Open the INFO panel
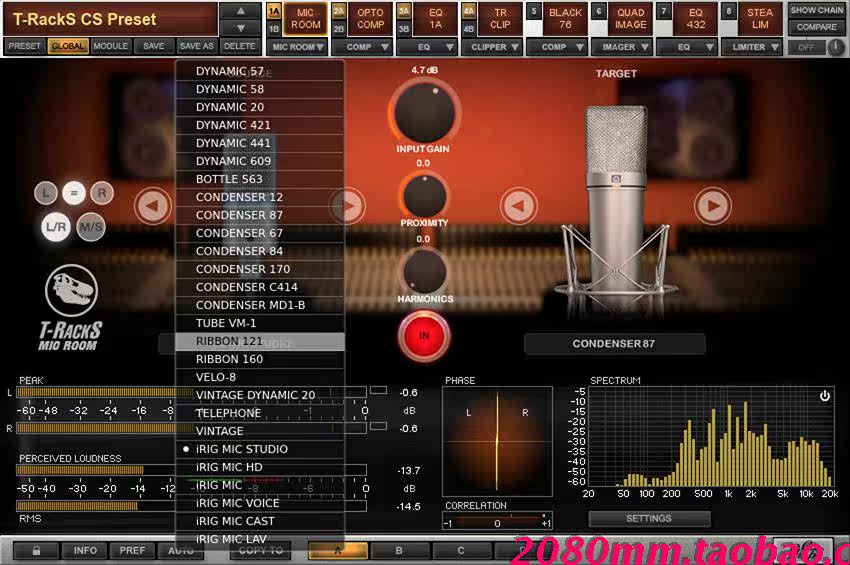This screenshot has height=565, width=850. click(85, 550)
